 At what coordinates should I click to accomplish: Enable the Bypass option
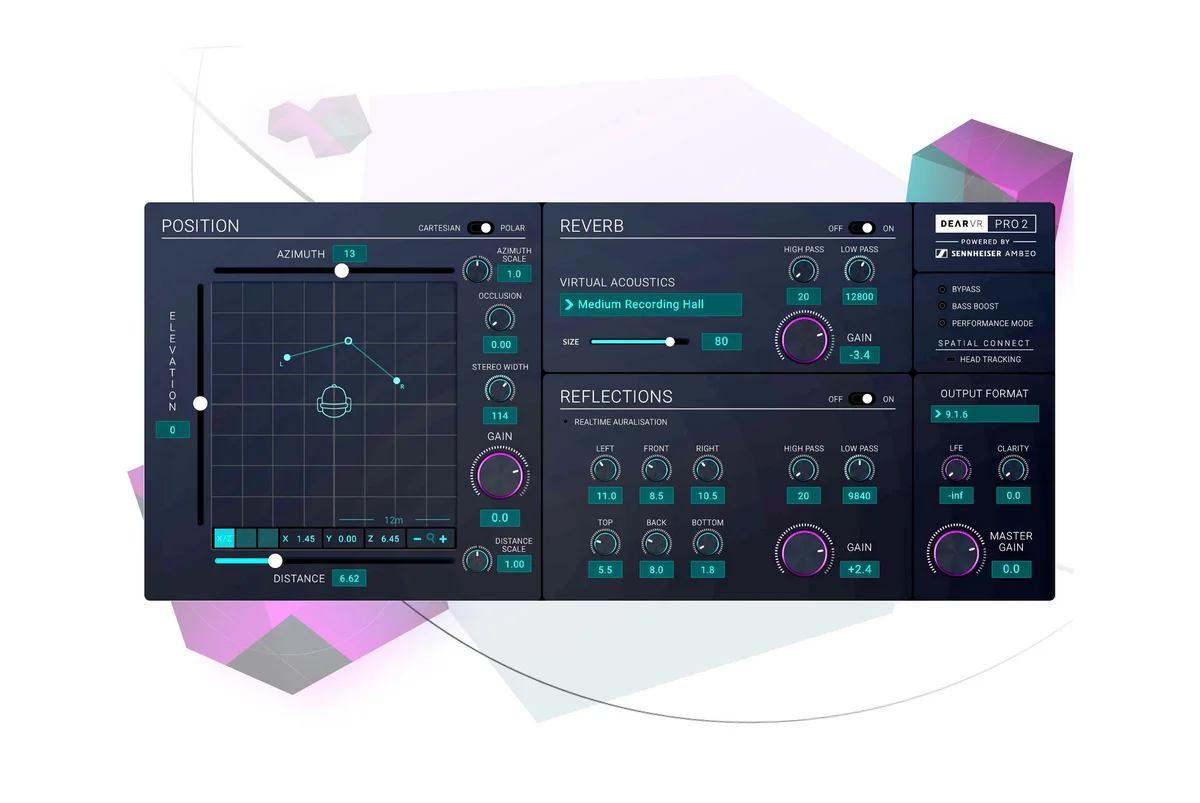click(x=941, y=289)
